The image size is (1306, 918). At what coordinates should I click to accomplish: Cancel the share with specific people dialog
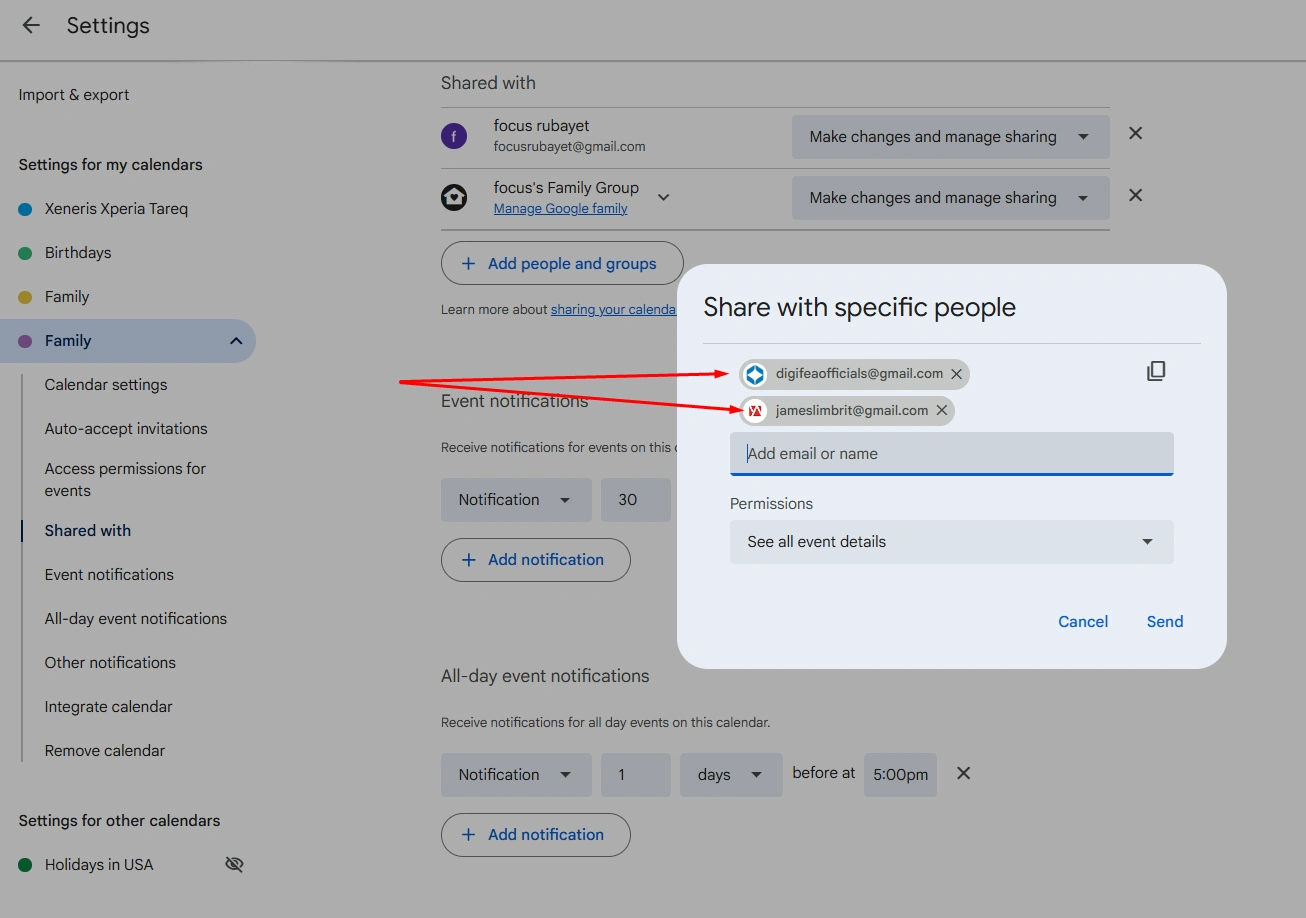pos(1082,622)
